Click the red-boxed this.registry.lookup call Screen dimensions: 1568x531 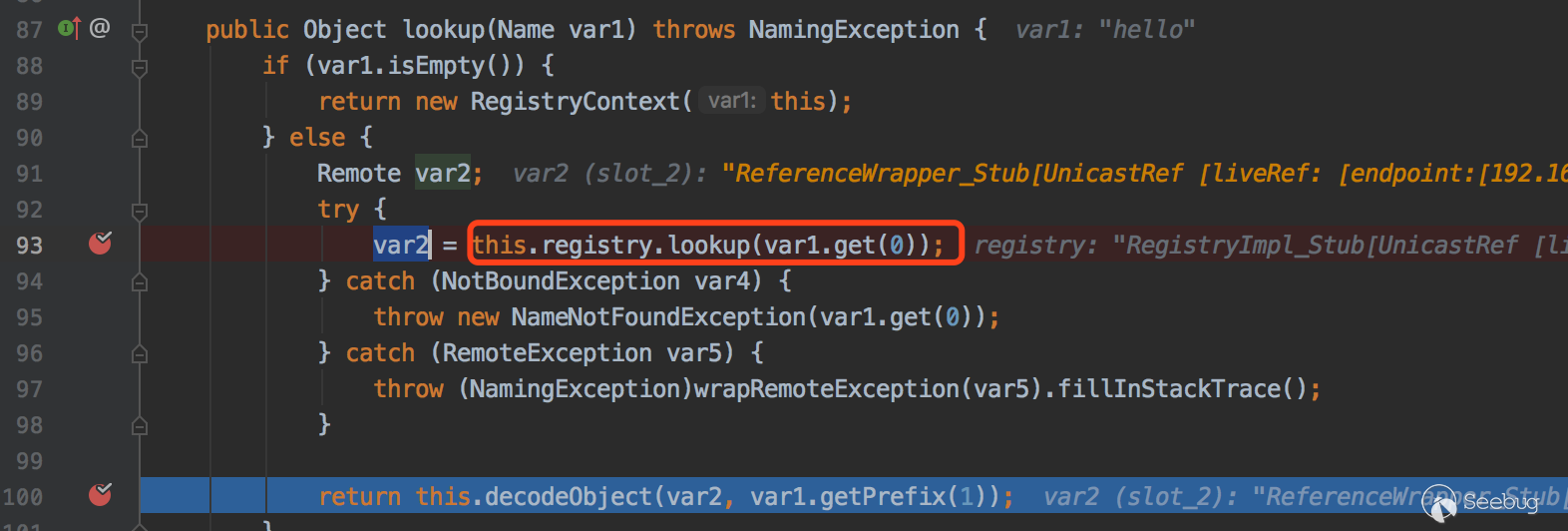click(708, 245)
